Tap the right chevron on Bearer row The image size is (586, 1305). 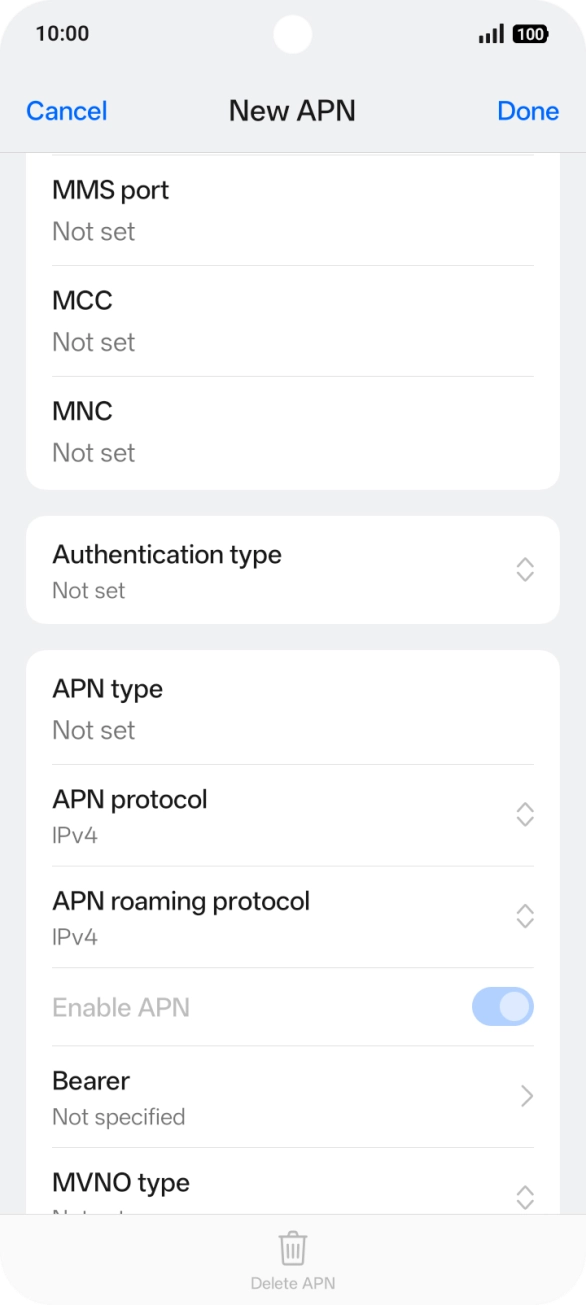click(x=527, y=1096)
